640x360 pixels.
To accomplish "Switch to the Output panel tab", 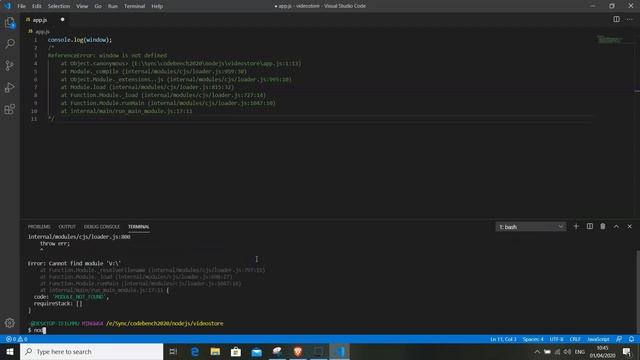I will coord(67,227).
